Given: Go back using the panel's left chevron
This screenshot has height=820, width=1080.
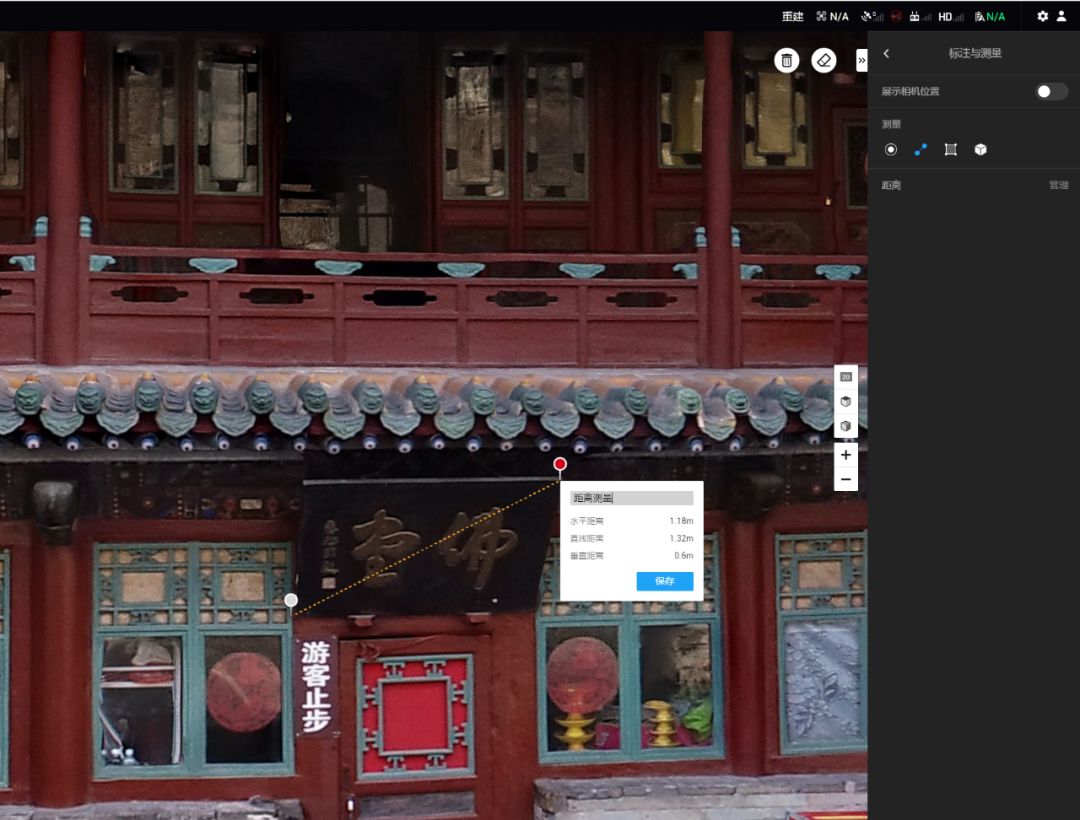Looking at the screenshot, I should click(886, 54).
